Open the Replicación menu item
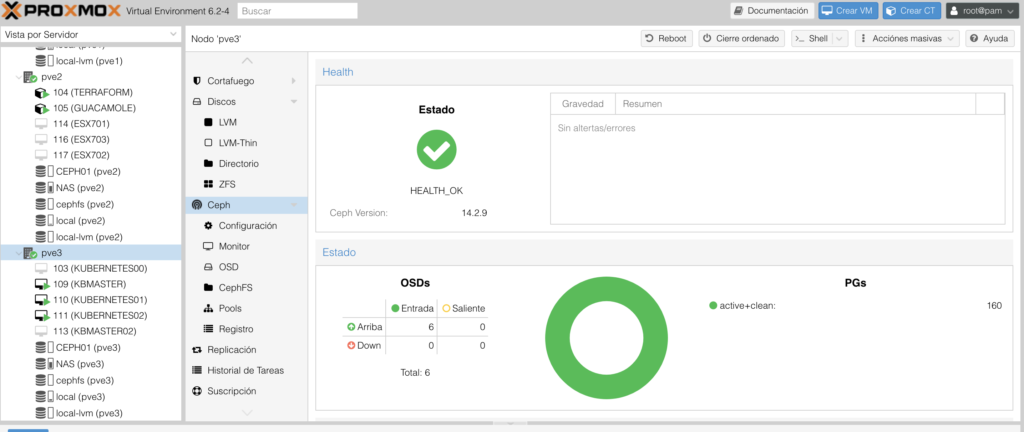This screenshot has width=1024, height=432. point(246,350)
